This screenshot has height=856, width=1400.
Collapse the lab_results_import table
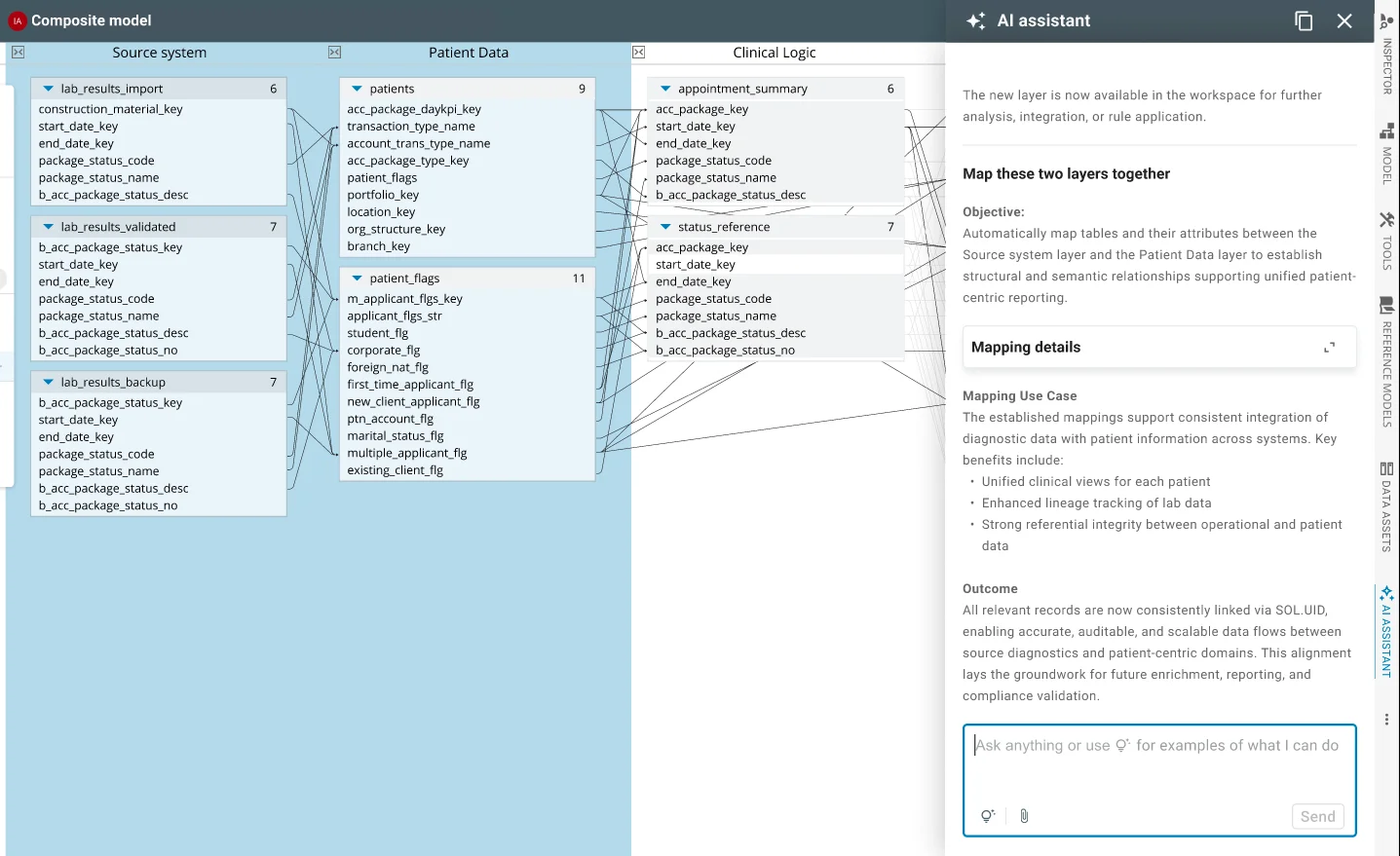[48, 89]
